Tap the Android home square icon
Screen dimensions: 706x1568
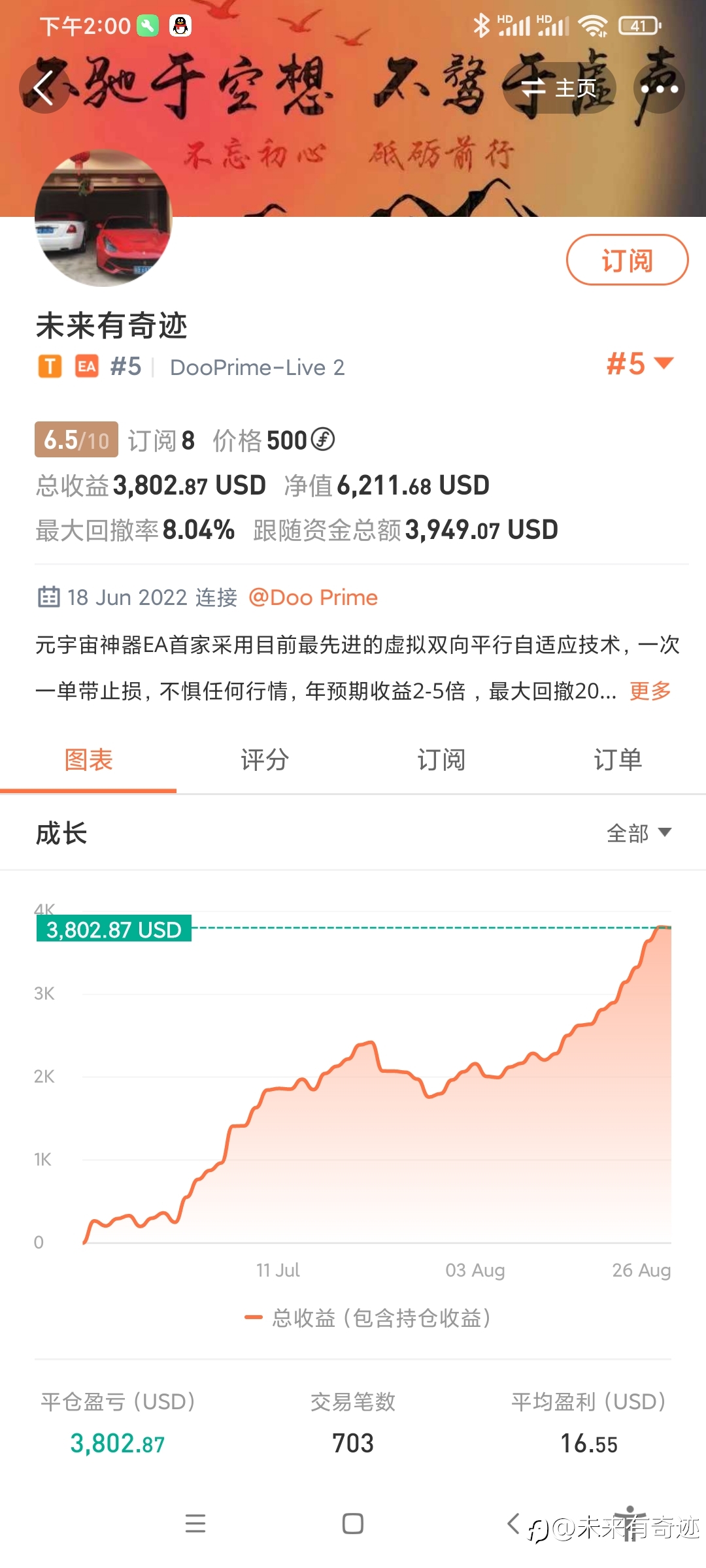353,1524
